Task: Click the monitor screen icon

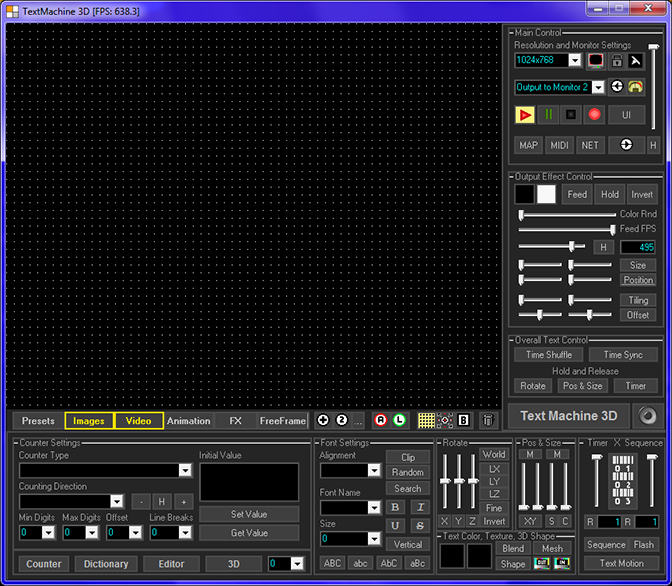Action: click(x=596, y=60)
